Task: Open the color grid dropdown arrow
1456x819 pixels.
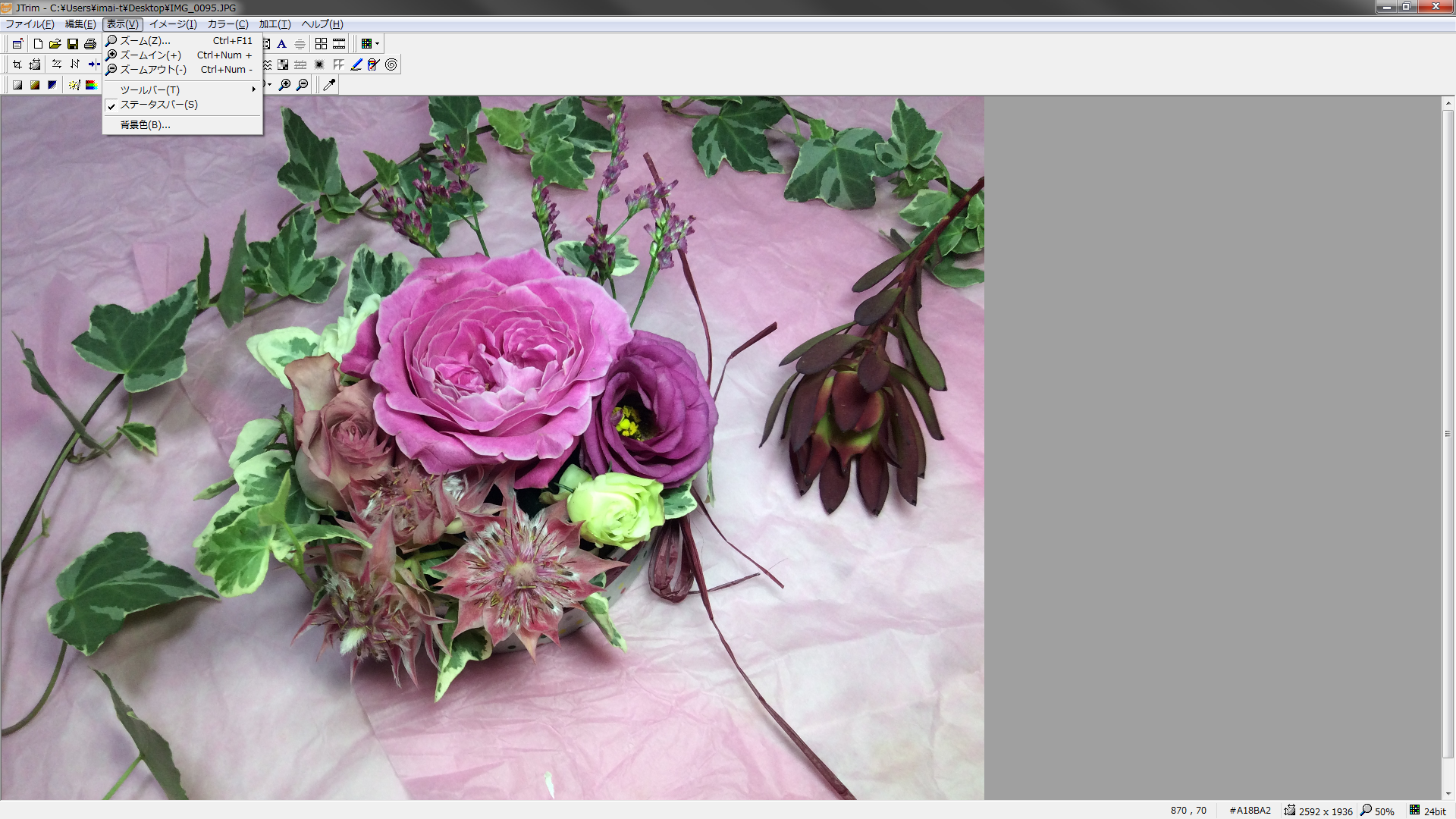Action: click(x=377, y=44)
